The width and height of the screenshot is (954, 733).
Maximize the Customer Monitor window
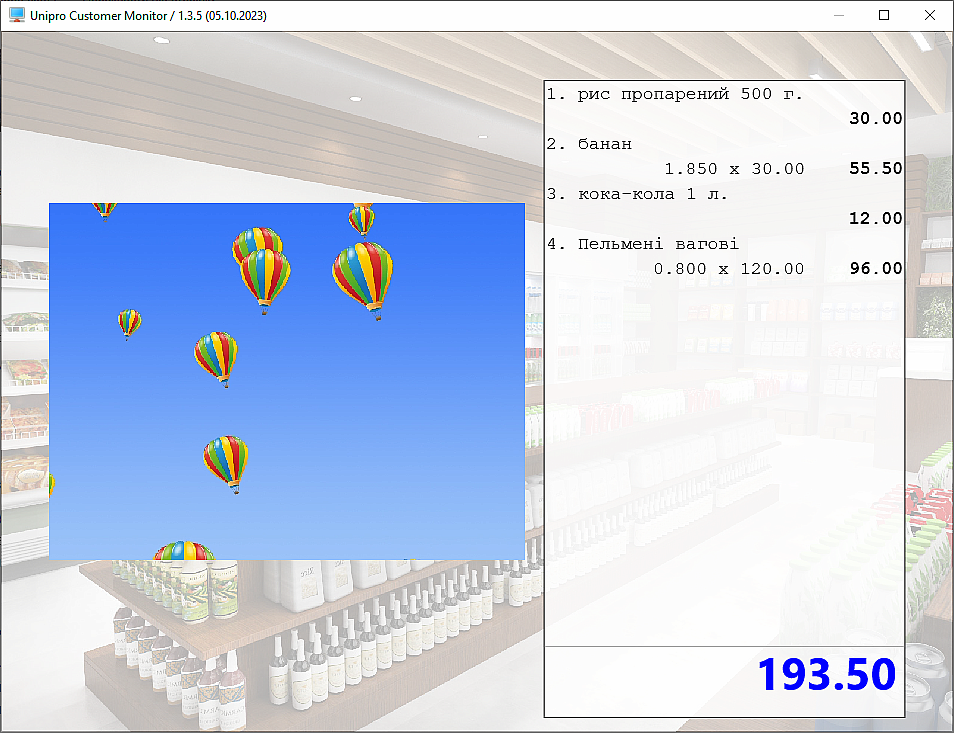tap(884, 15)
